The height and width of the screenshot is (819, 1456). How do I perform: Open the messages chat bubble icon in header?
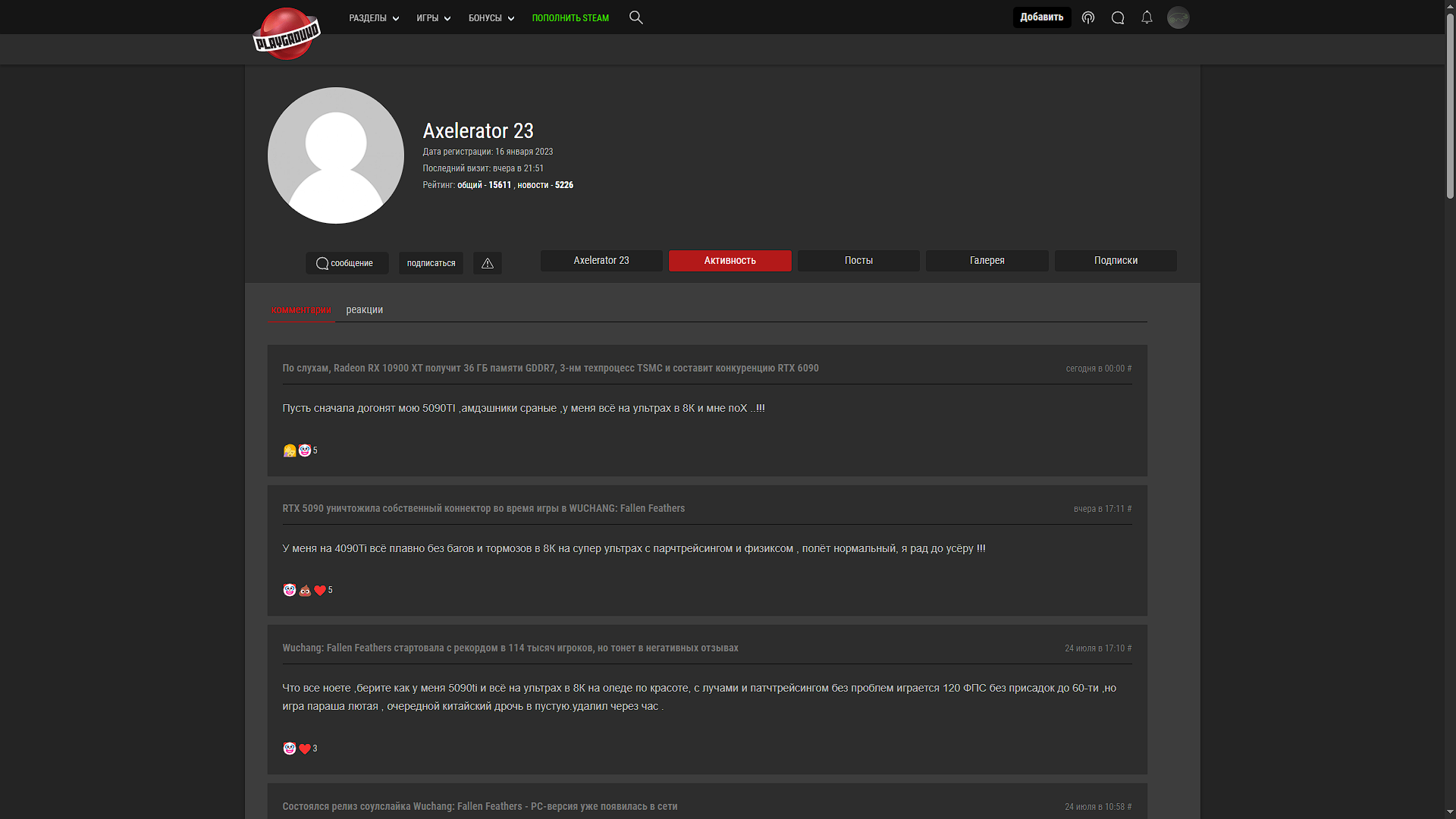(1118, 17)
